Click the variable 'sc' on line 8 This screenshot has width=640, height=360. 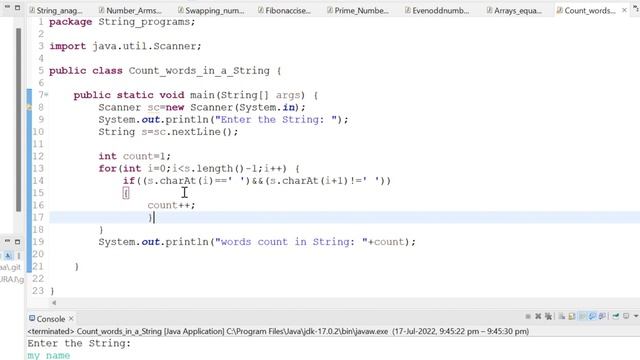153,107
